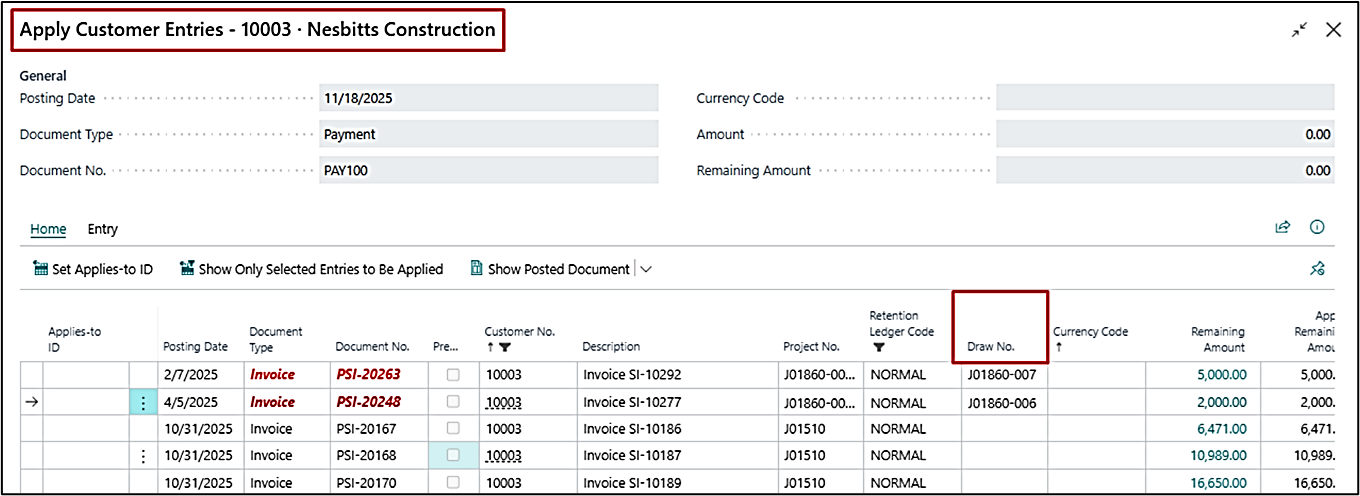
Task: Toggle Prepayment checkbox for PSI-20168
Action: pos(454,456)
